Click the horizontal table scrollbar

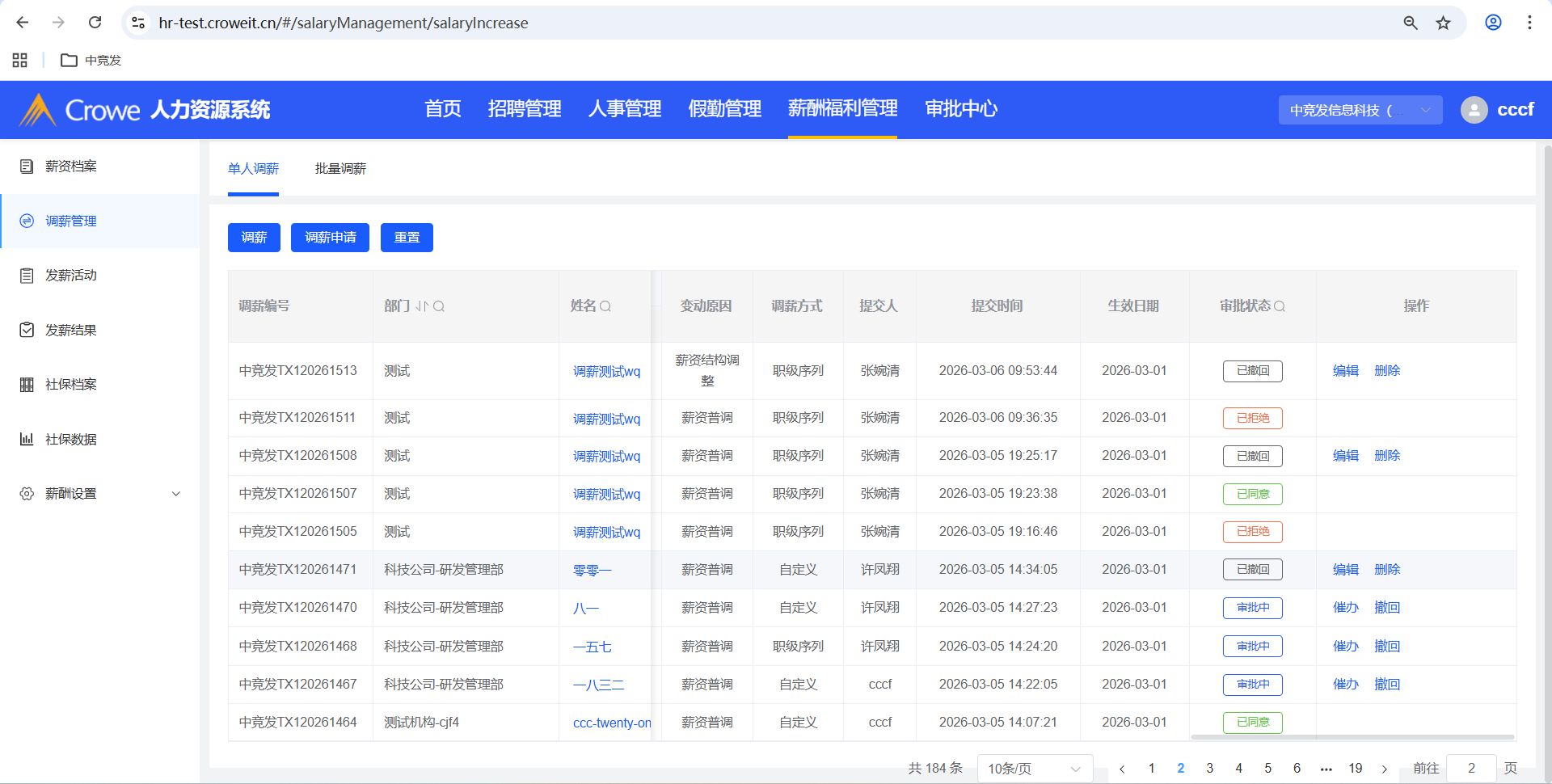[1352, 737]
